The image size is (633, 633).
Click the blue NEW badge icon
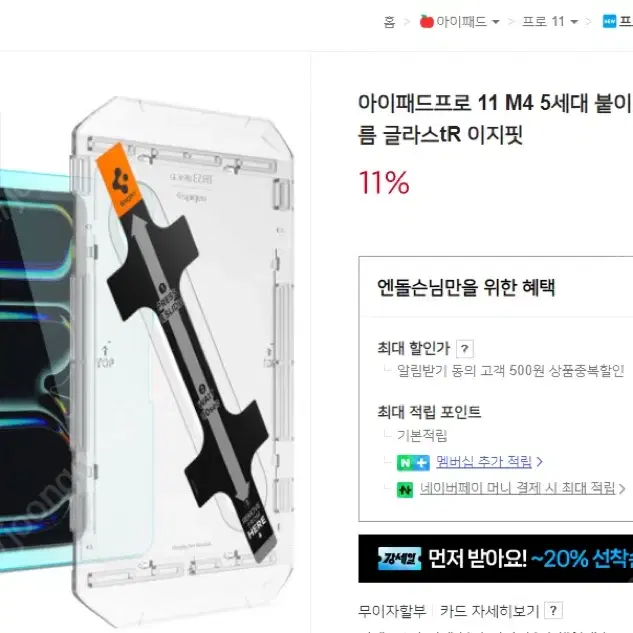click(x=609, y=21)
